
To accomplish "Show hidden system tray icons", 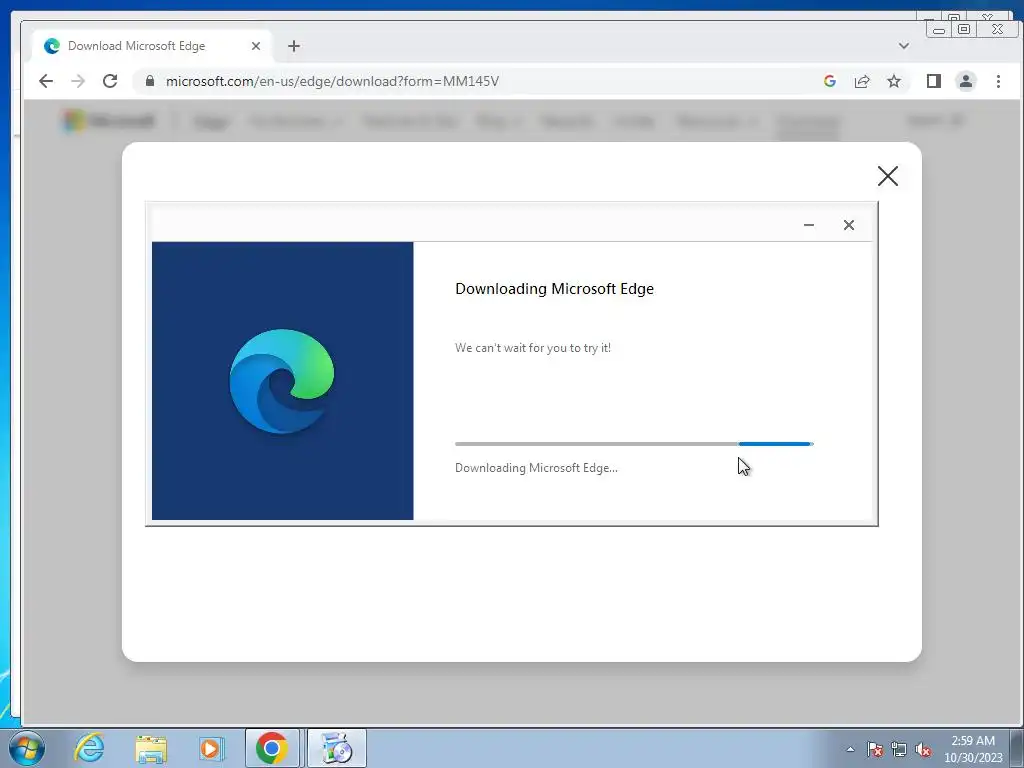I will pos(850,749).
